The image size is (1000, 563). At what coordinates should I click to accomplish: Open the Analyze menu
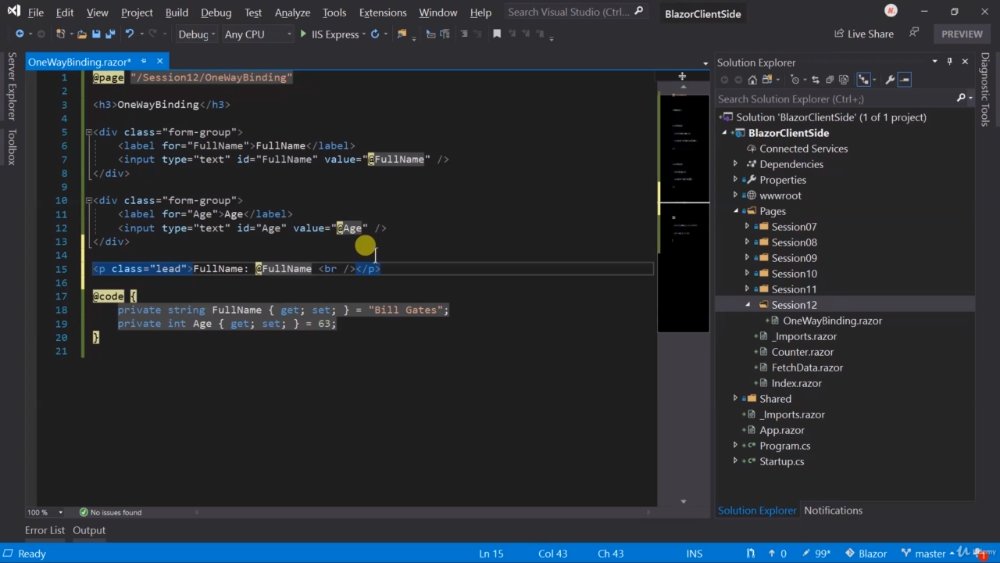(x=292, y=12)
